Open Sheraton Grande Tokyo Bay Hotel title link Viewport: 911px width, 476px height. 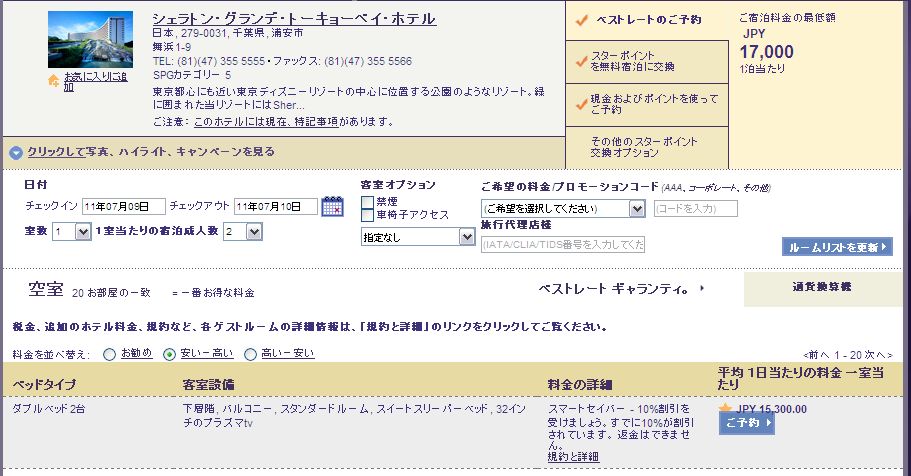pos(294,19)
